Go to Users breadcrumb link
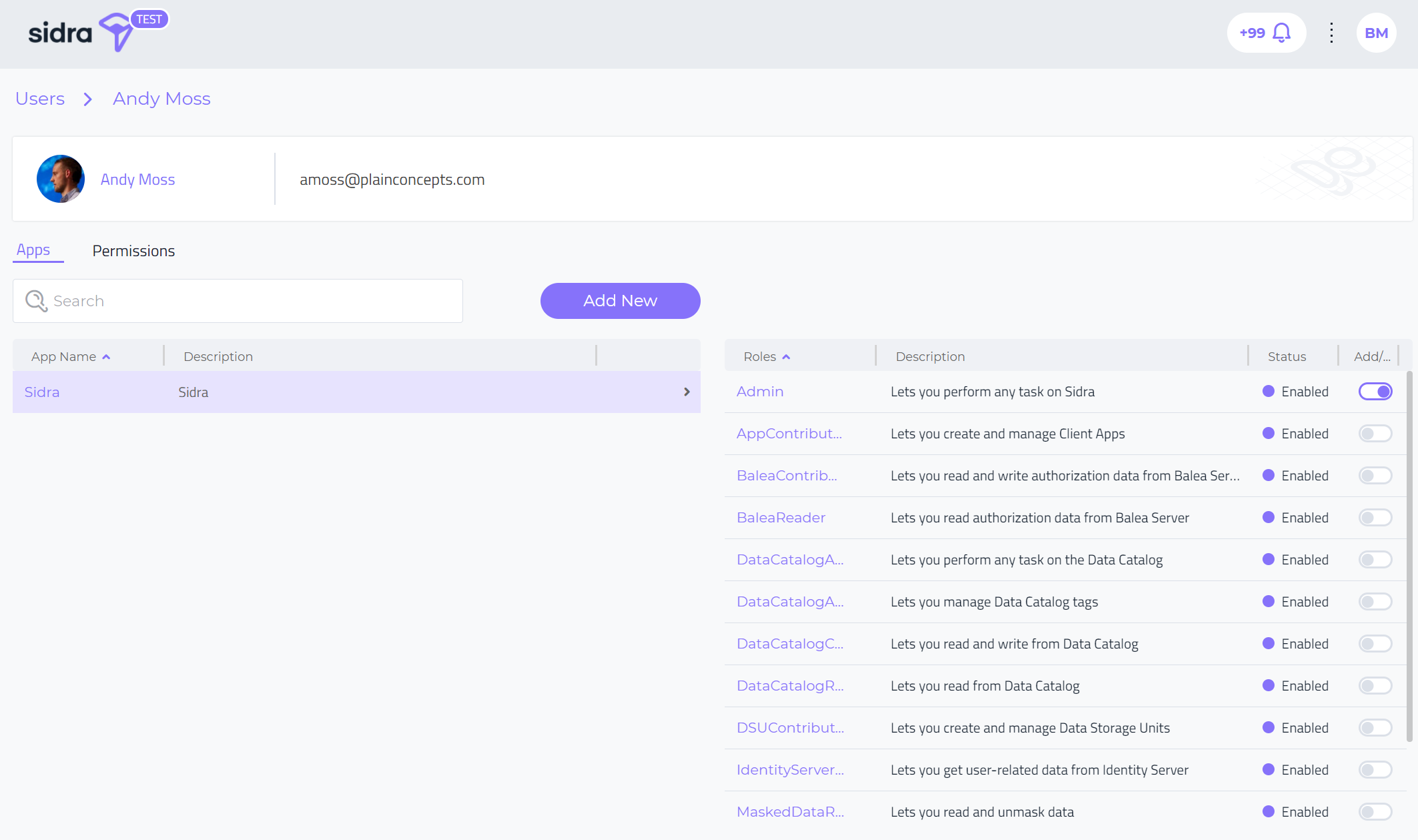The height and width of the screenshot is (840, 1418). pos(40,99)
